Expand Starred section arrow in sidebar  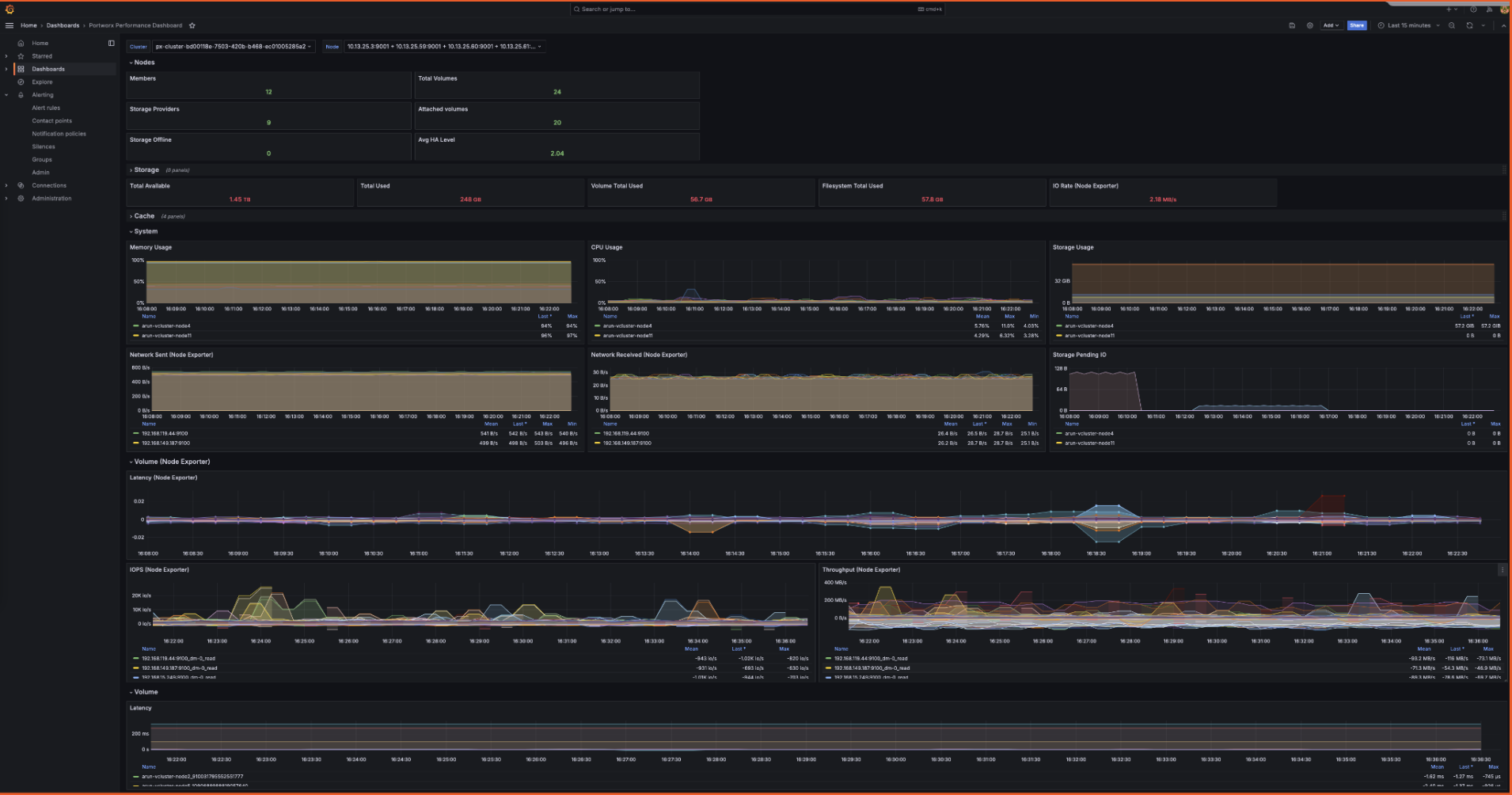pos(6,56)
